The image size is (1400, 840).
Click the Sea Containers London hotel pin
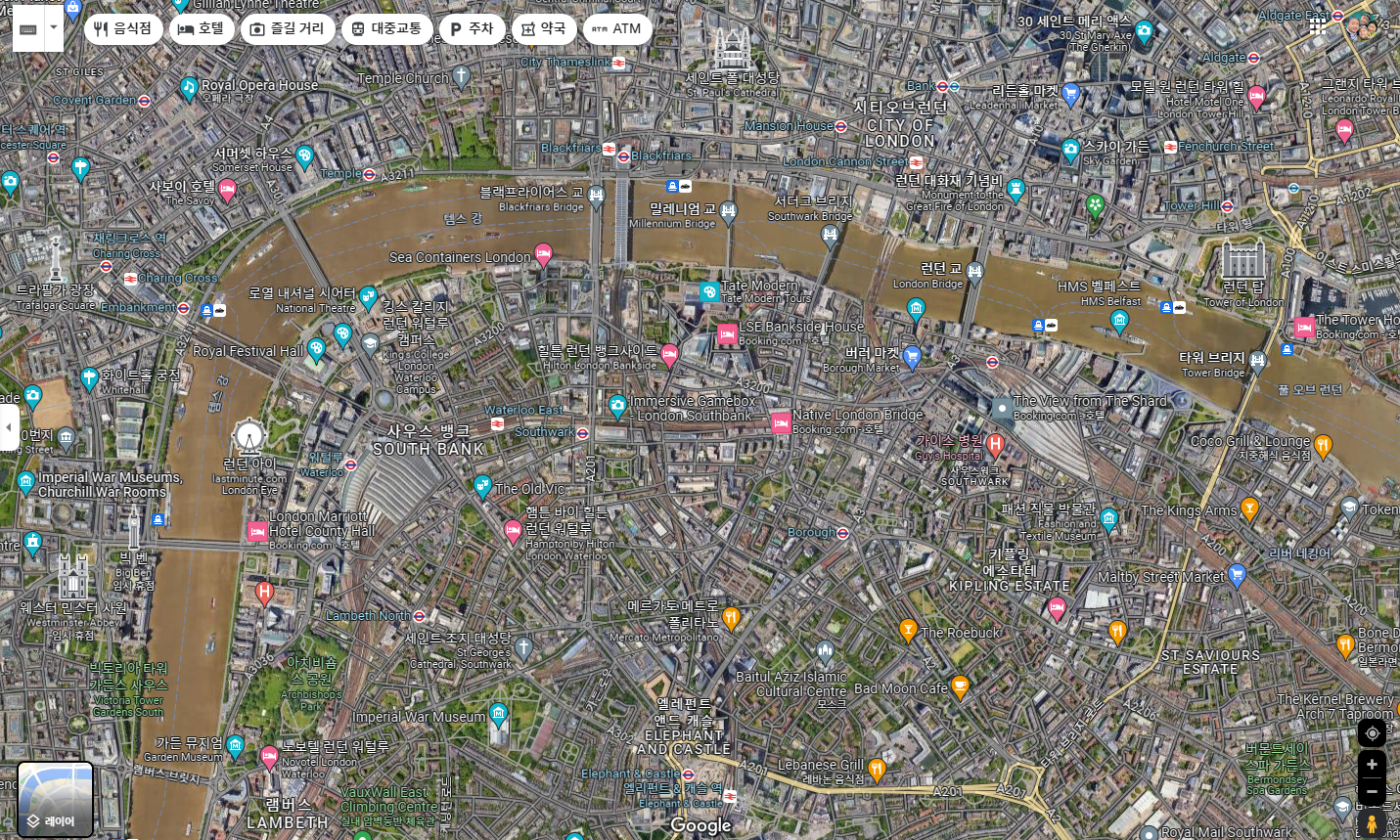tap(543, 254)
